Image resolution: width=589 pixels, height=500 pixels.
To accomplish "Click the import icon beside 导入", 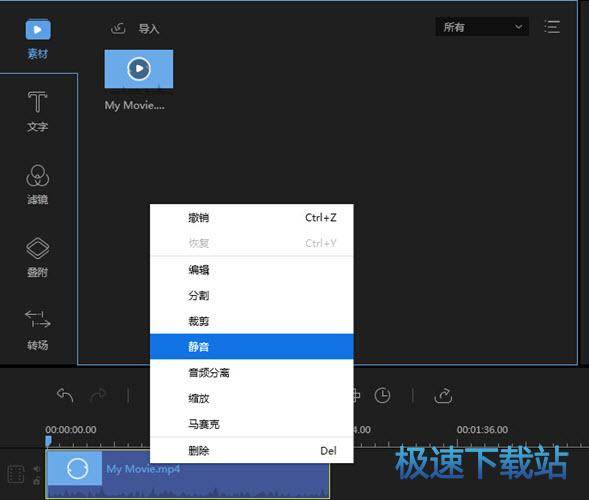I will [x=118, y=28].
